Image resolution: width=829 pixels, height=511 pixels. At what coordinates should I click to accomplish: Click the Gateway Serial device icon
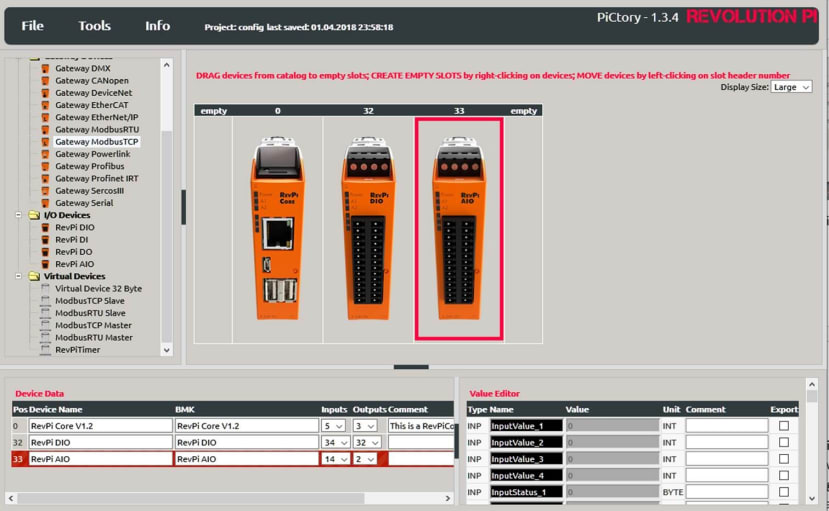(x=45, y=203)
